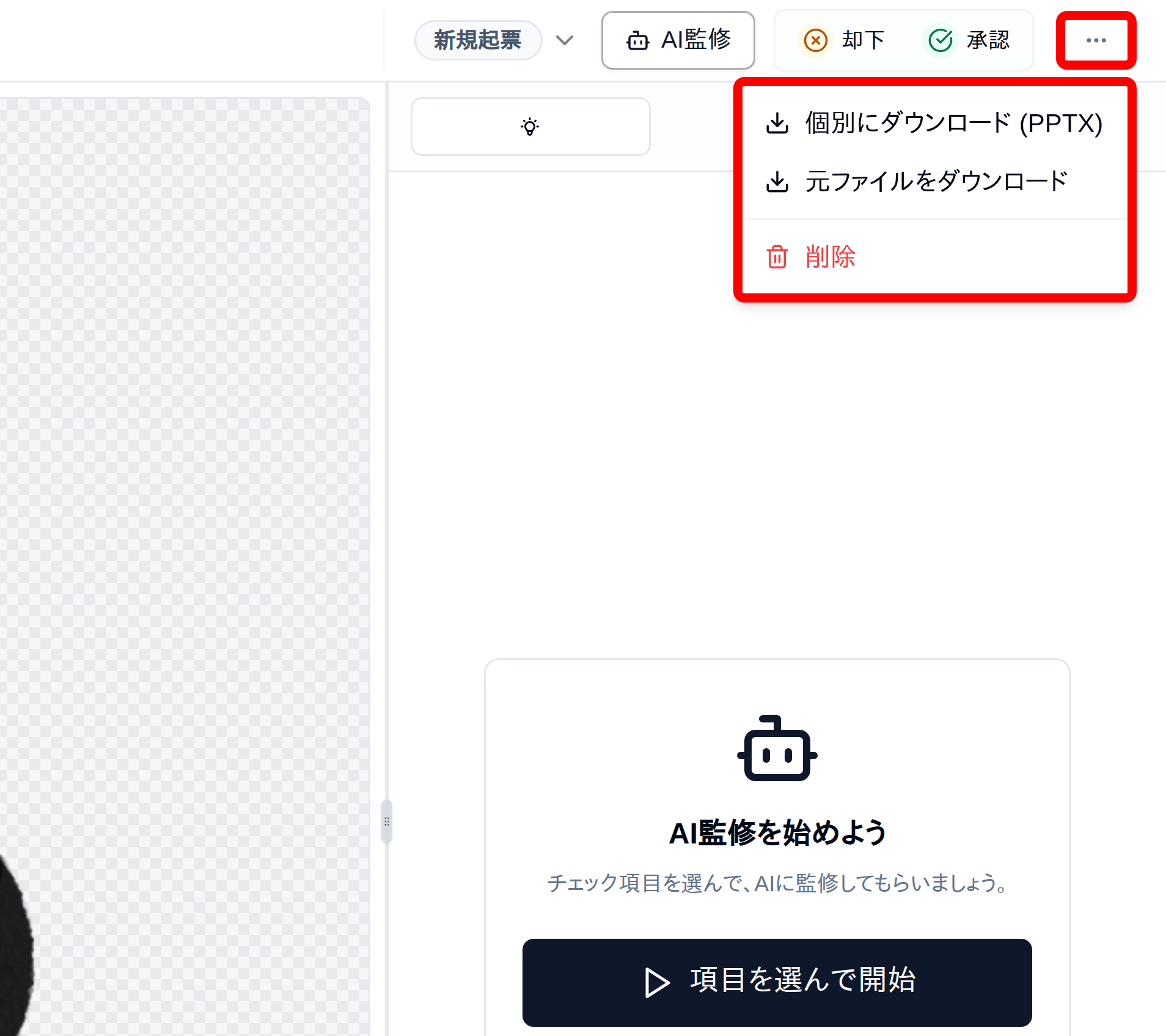Click the download icon beside 個別にダウンロード (PPTX)
Image resolution: width=1166 pixels, height=1036 pixels.
[777, 122]
